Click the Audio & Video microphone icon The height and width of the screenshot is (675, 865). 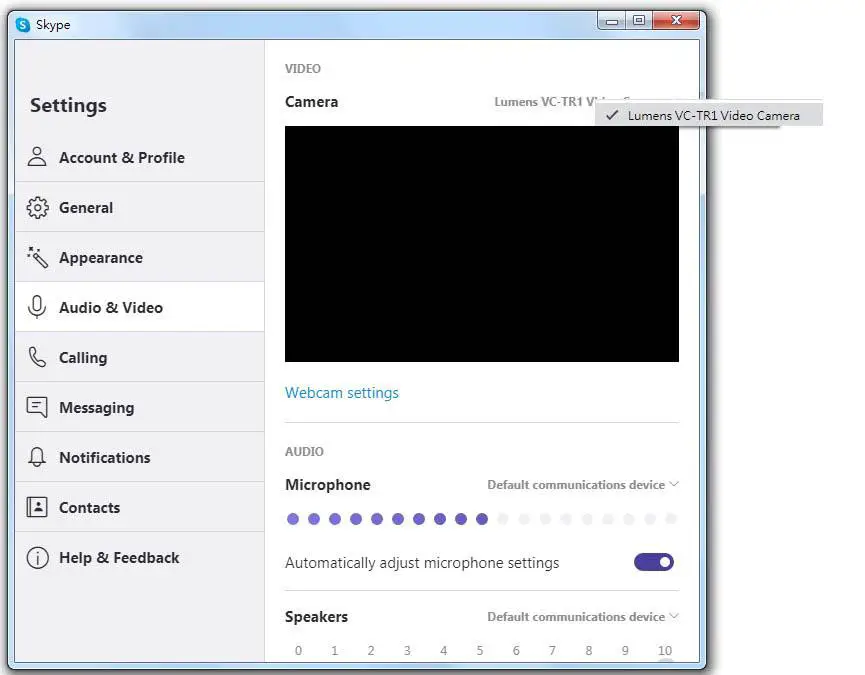pos(37,307)
